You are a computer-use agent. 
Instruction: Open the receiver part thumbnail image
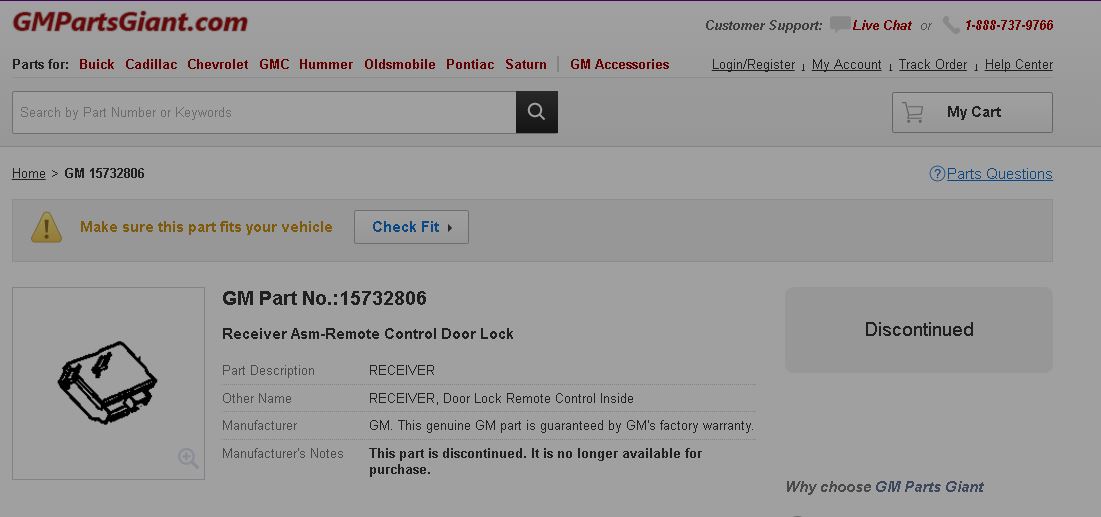(108, 383)
